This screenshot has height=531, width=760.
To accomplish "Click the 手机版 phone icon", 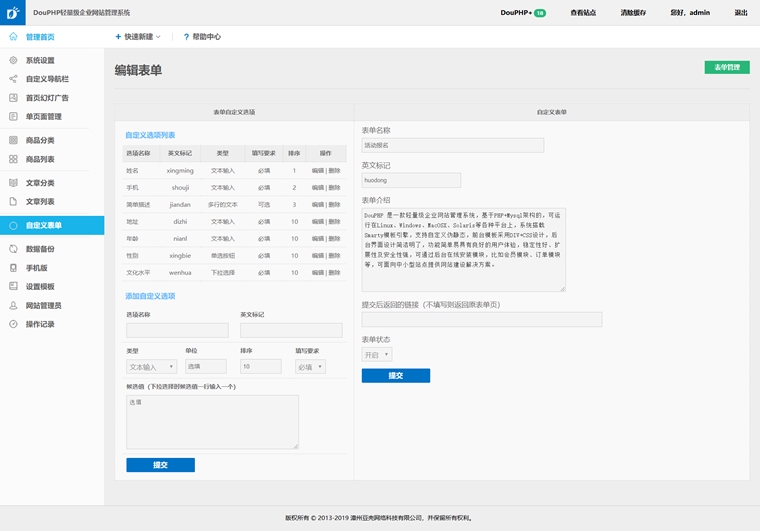I will [13, 268].
